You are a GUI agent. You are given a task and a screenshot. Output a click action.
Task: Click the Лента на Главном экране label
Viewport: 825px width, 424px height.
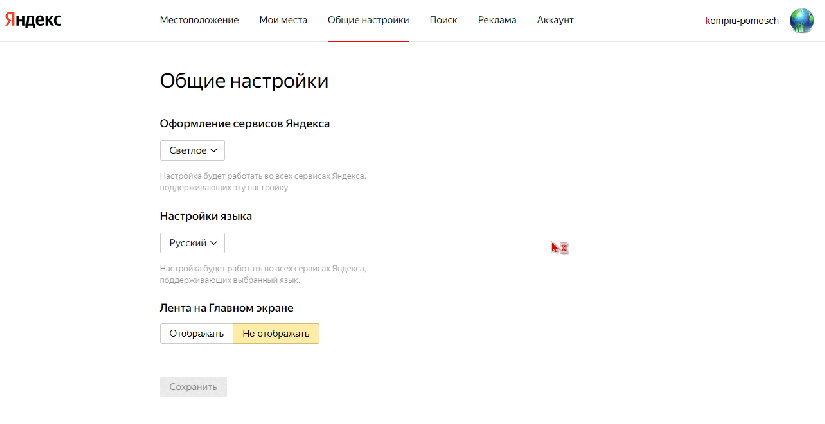[227, 308]
